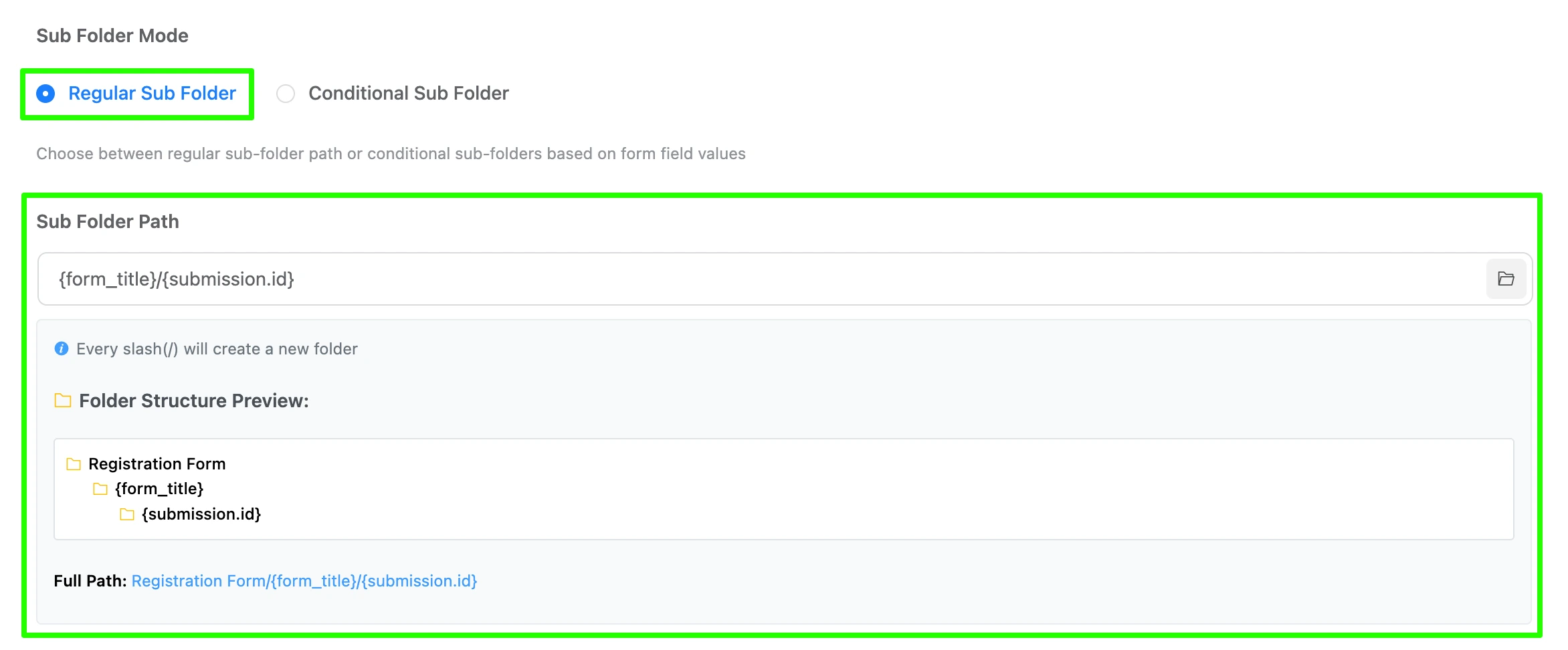The height and width of the screenshot is (650, 1568).
Task: Click the {form_title} folder icon in preview
Action: [x=100, y=489]
